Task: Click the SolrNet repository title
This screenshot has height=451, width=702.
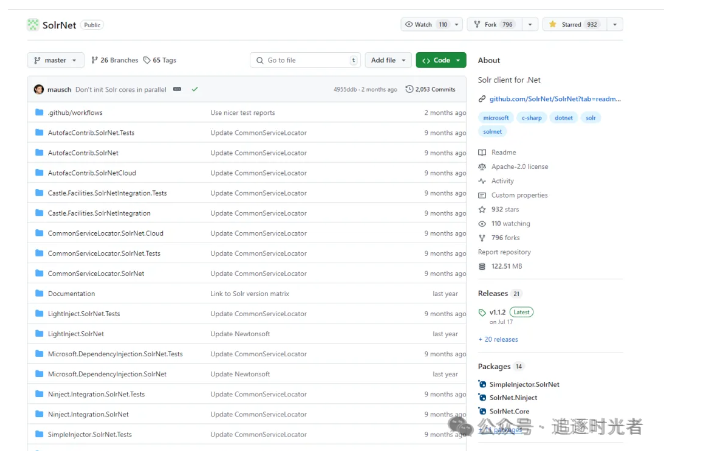Action: pos(59,25)
